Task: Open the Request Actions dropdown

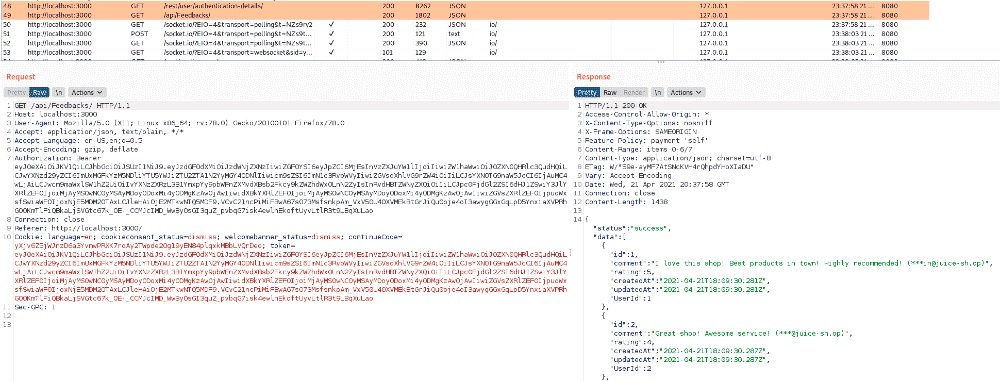Action: pyautogui.click(x=86, y=93)
